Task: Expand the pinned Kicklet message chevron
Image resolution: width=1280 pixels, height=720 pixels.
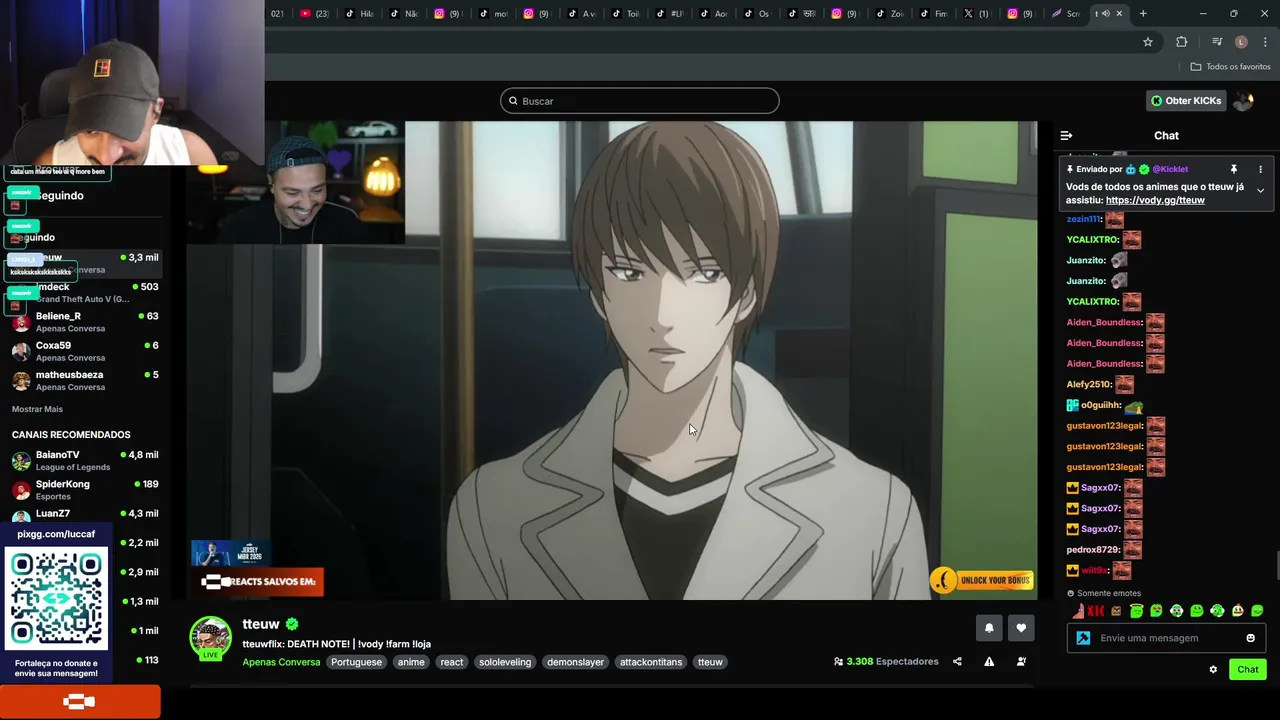Action: click(1260, 190)
